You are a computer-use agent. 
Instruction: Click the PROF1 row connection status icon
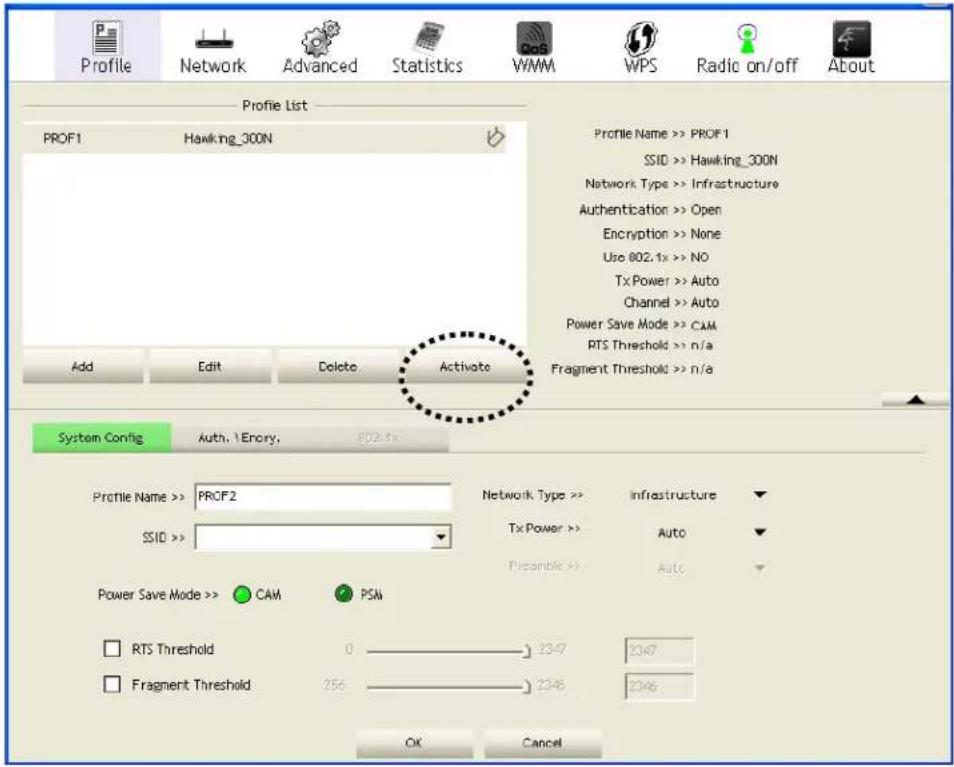495,137
